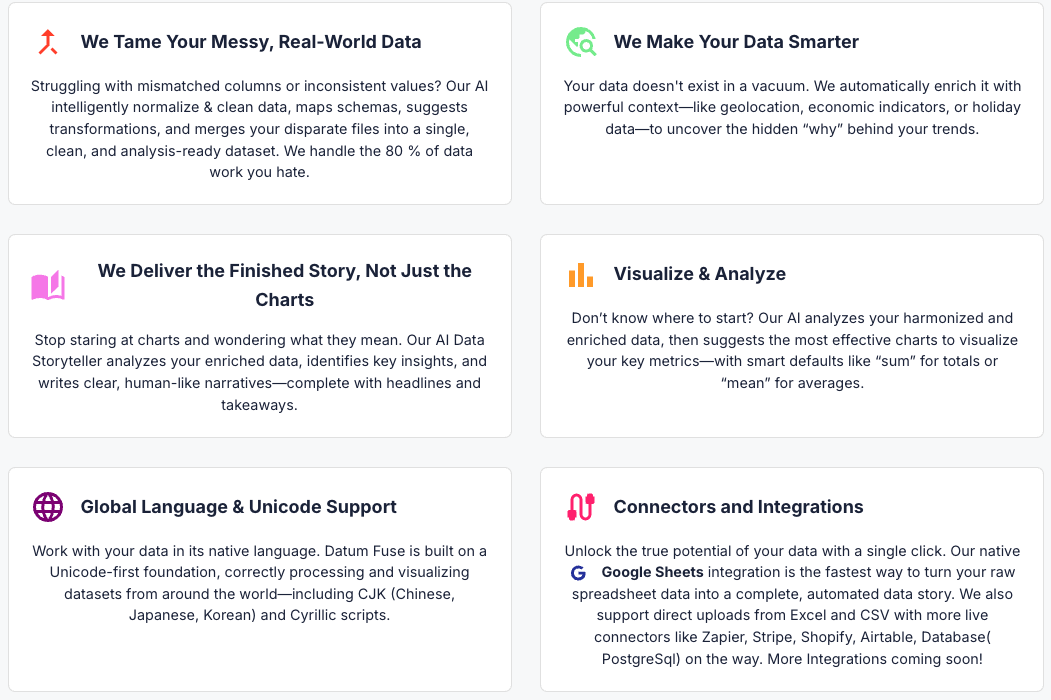Click the Data Storyteller feature card
This screenshot has height=700, width=1051.
point(259,336)
